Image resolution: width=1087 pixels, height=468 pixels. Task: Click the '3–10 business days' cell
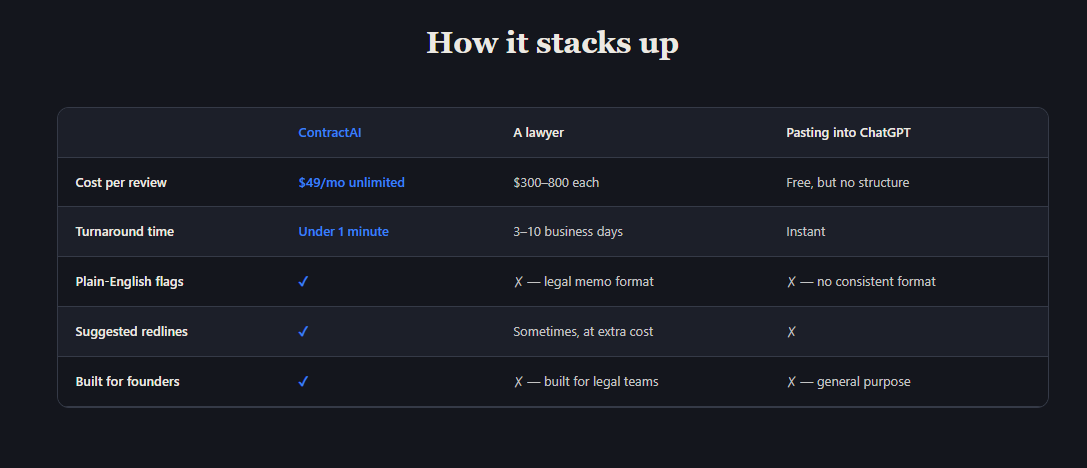(x=568, y=232)
